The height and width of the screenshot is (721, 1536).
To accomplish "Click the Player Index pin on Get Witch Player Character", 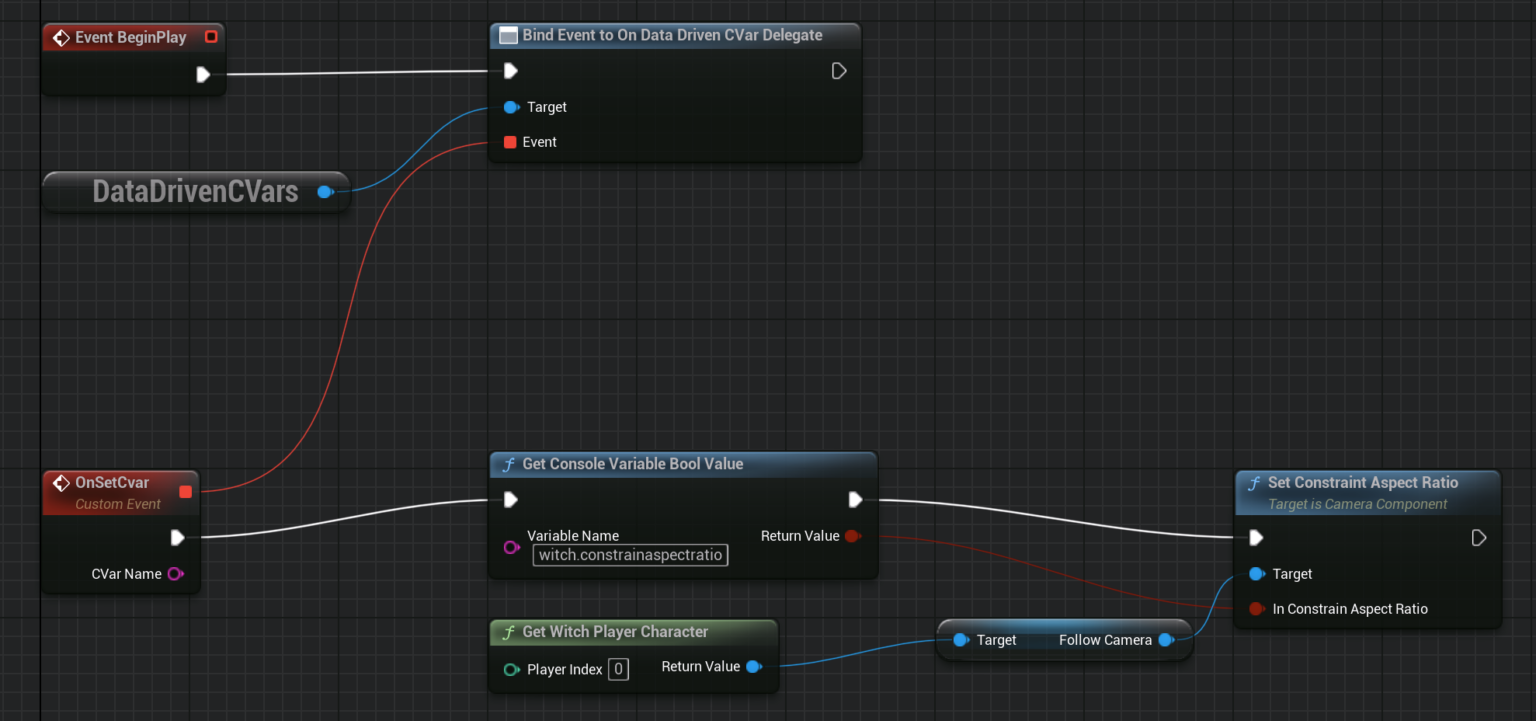I will point(511,669).
